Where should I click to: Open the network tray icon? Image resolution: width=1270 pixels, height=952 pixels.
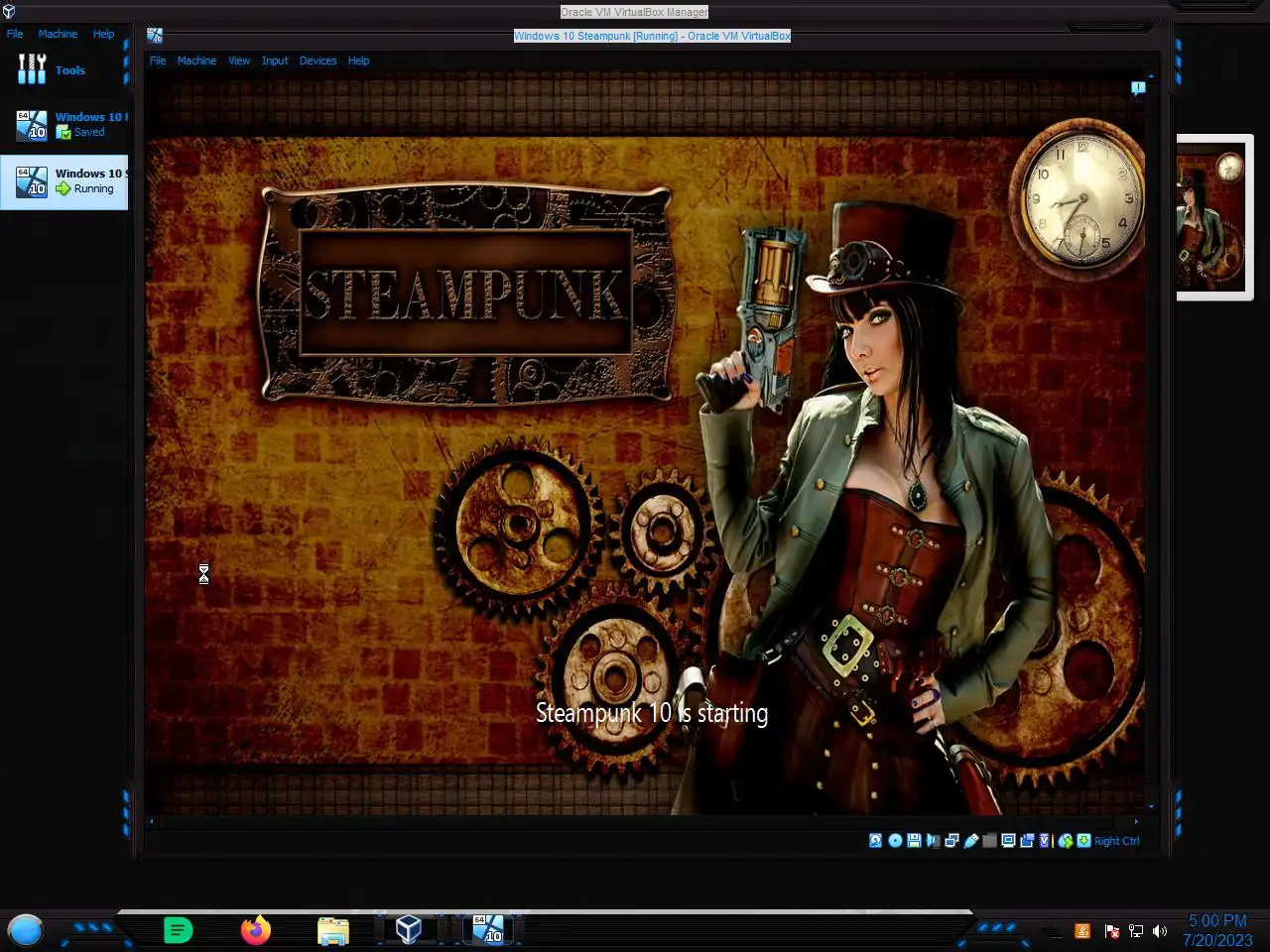point(1136,930)
